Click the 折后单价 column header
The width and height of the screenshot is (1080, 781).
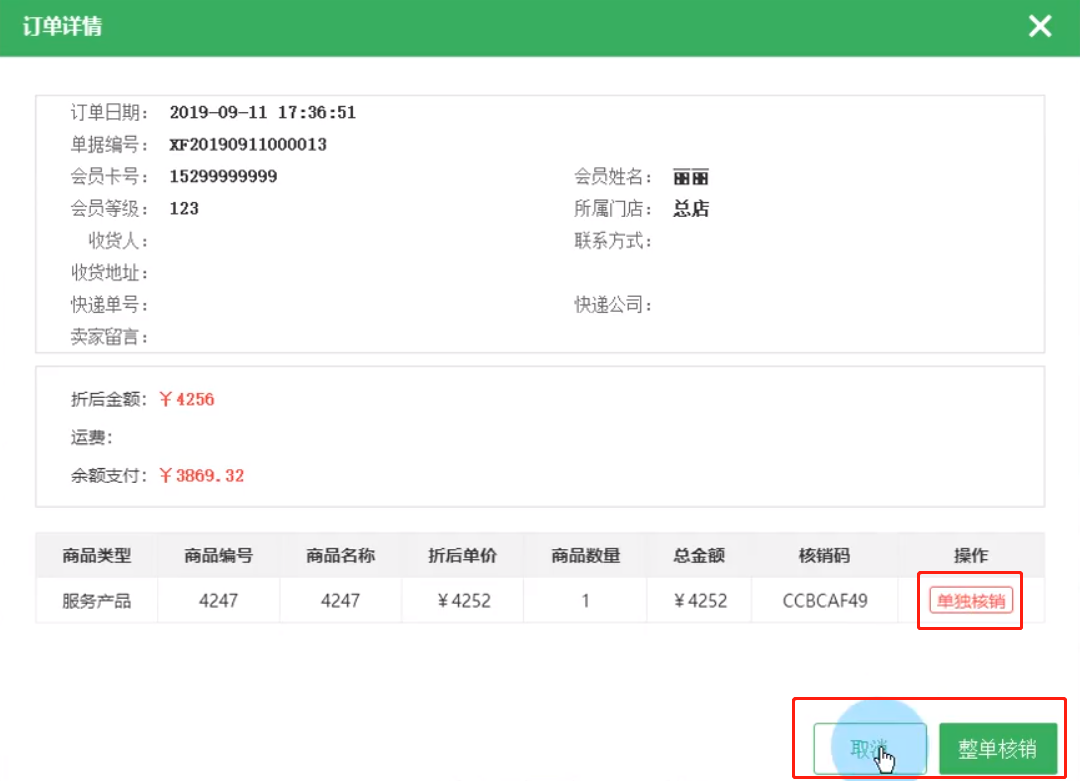462,555
